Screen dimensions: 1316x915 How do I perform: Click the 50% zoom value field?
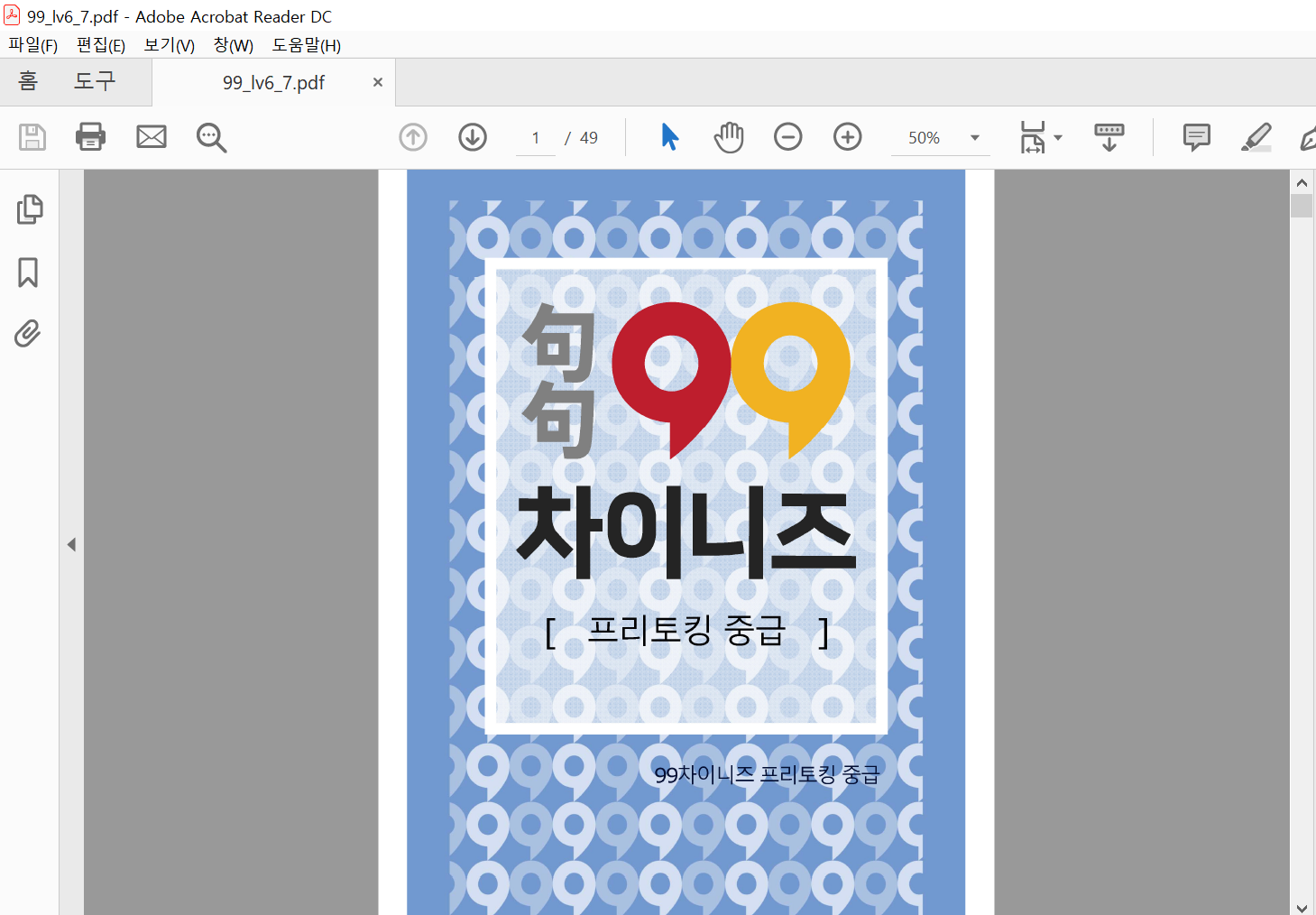925,138
